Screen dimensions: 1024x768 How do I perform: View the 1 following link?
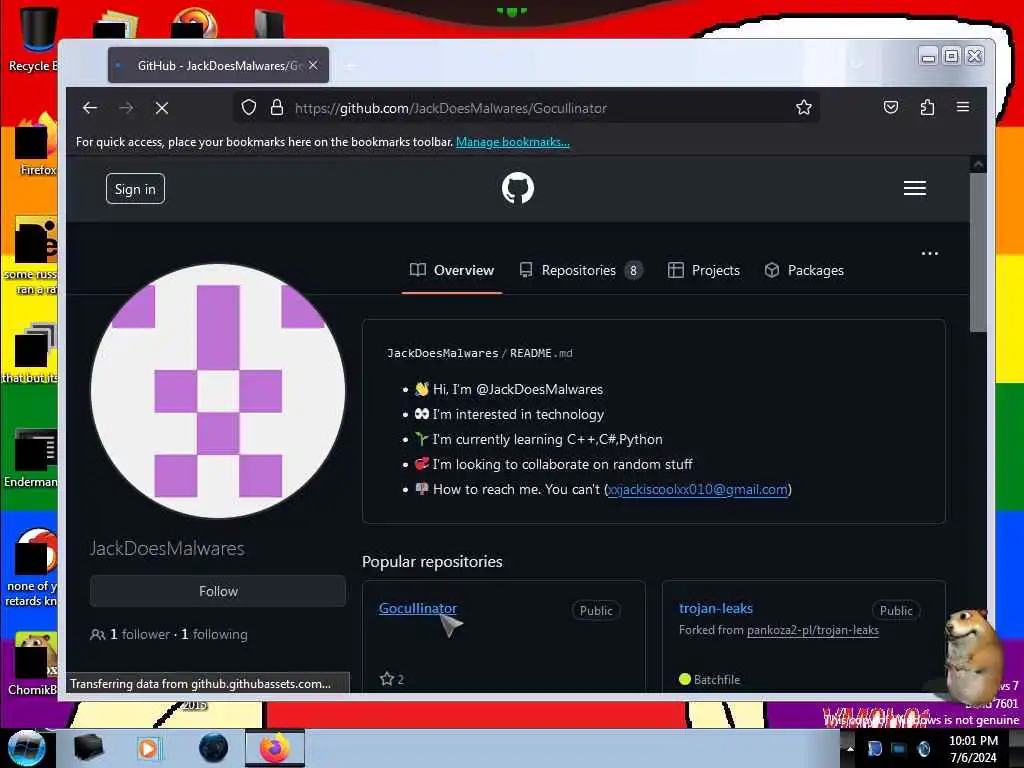[214, 634]
